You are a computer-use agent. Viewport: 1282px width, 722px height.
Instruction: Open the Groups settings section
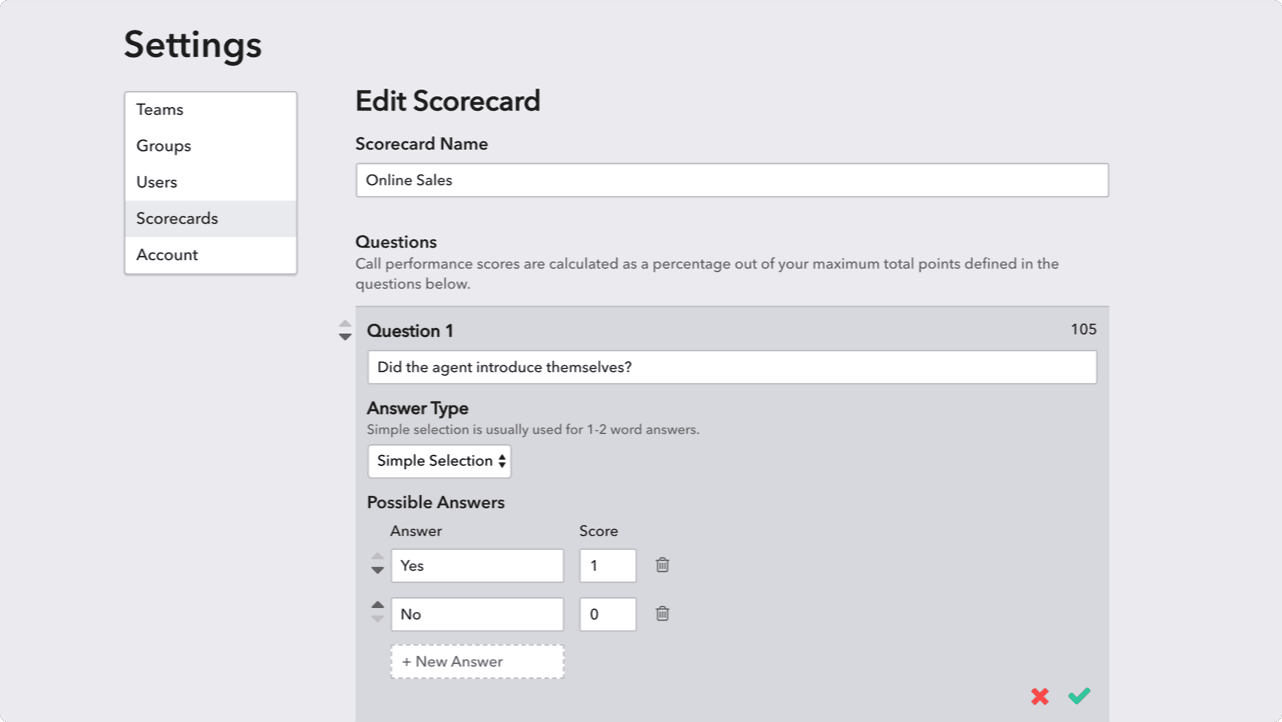pos(210,146)
